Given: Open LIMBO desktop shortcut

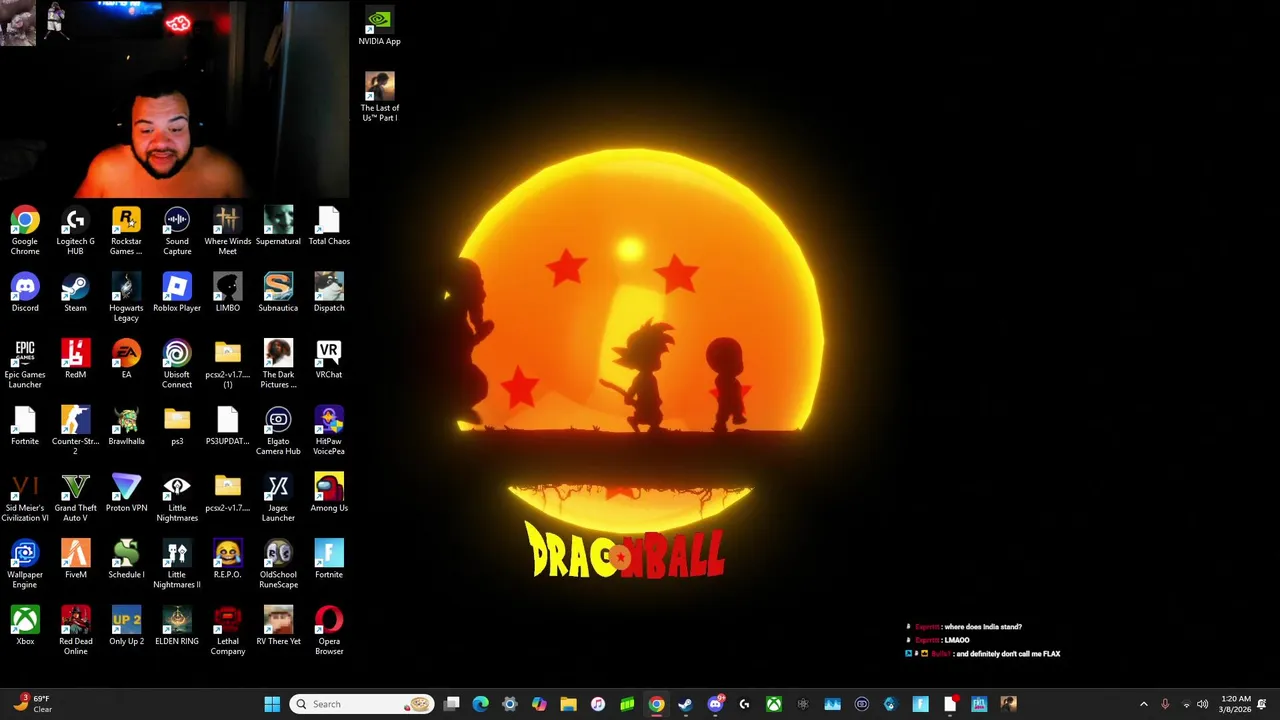Looking at the screenshot, I should (228, 293).
